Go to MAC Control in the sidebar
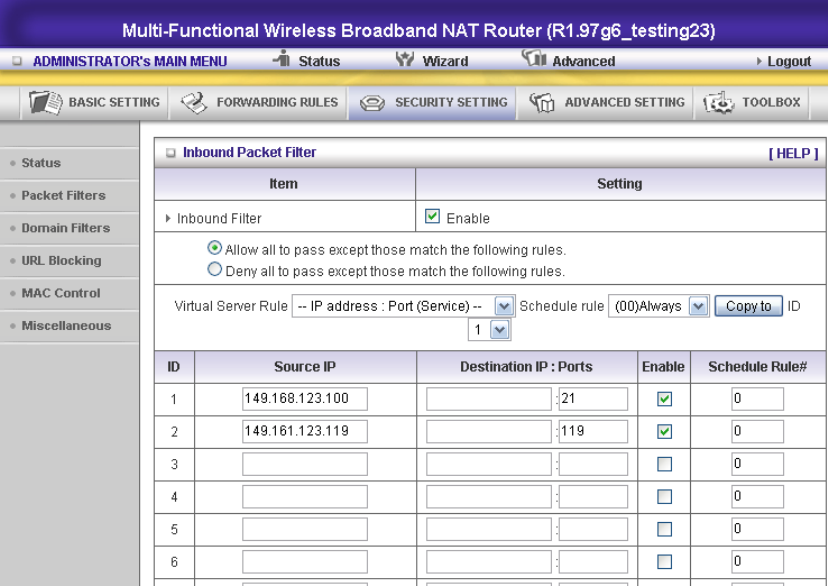 pyautogui.click(x=61, y=293)
